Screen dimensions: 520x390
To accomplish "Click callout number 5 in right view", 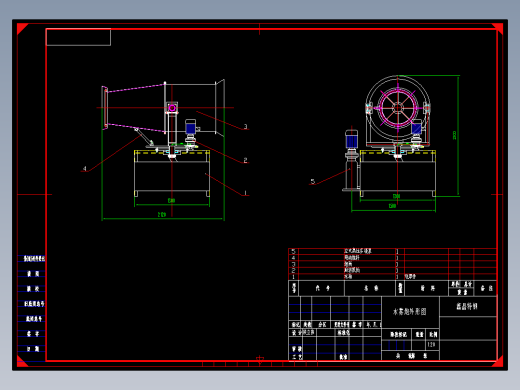I will (x=313, y=181).
